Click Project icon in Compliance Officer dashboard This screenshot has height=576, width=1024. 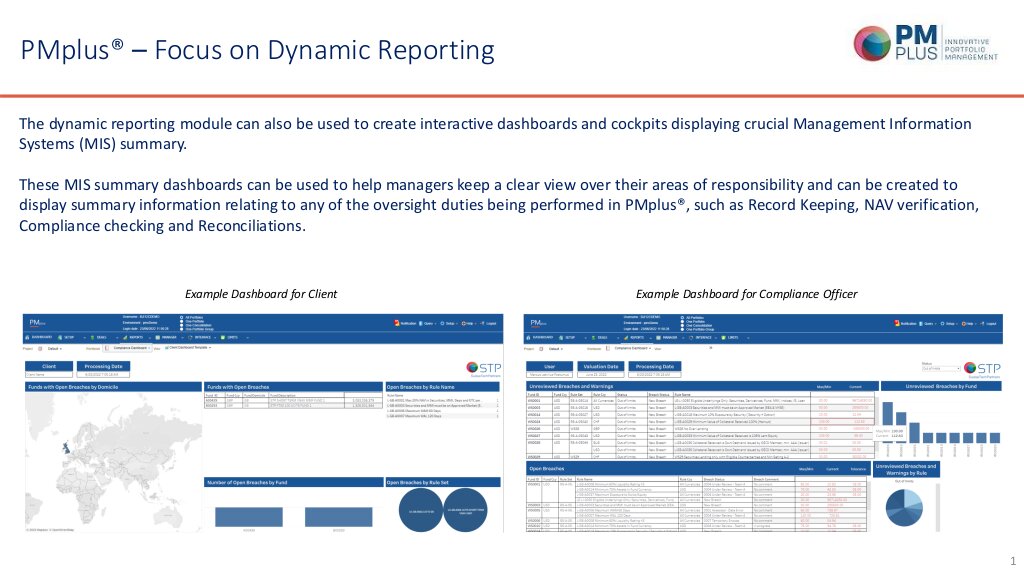(541, 349)
